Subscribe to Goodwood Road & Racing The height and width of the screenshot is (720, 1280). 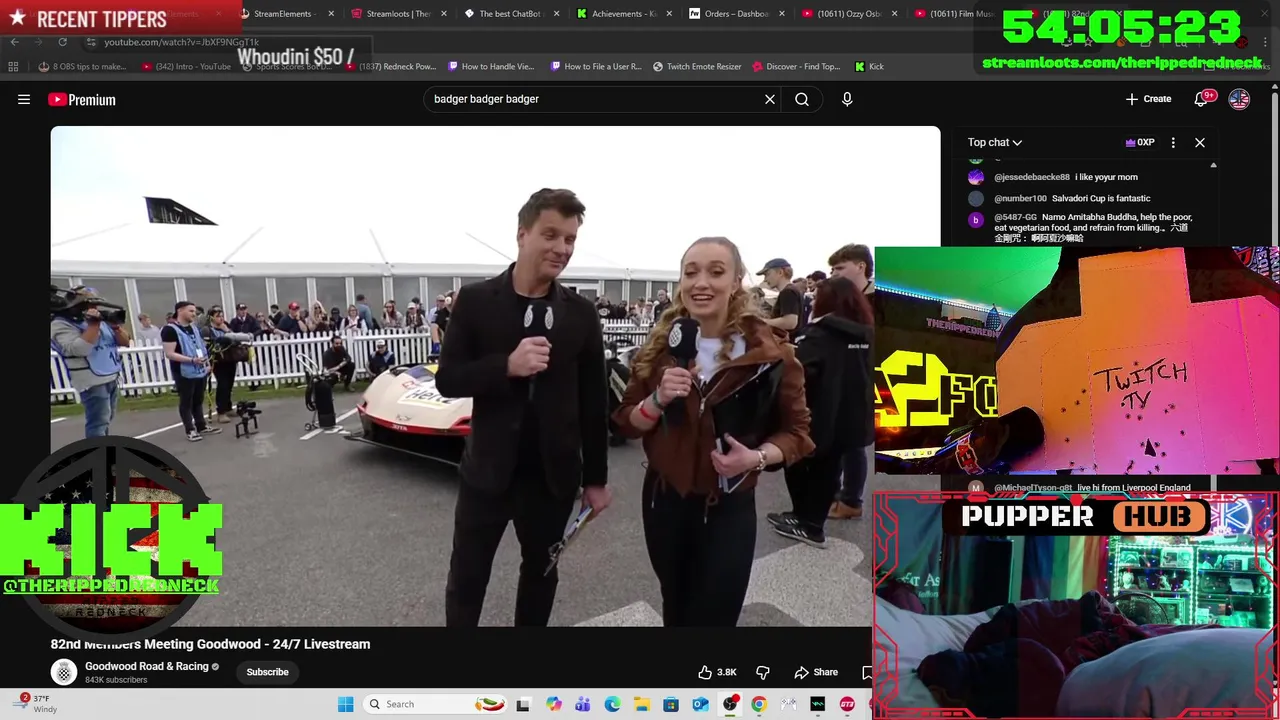[x=267, y=672]
